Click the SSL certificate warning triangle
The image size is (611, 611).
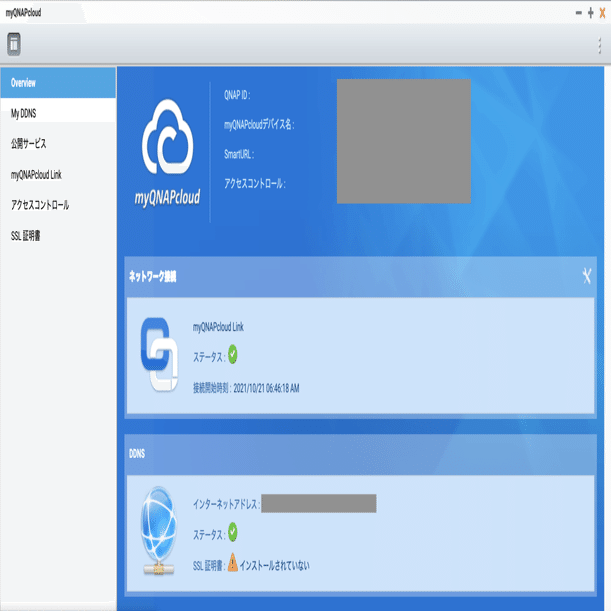point(233,562)
